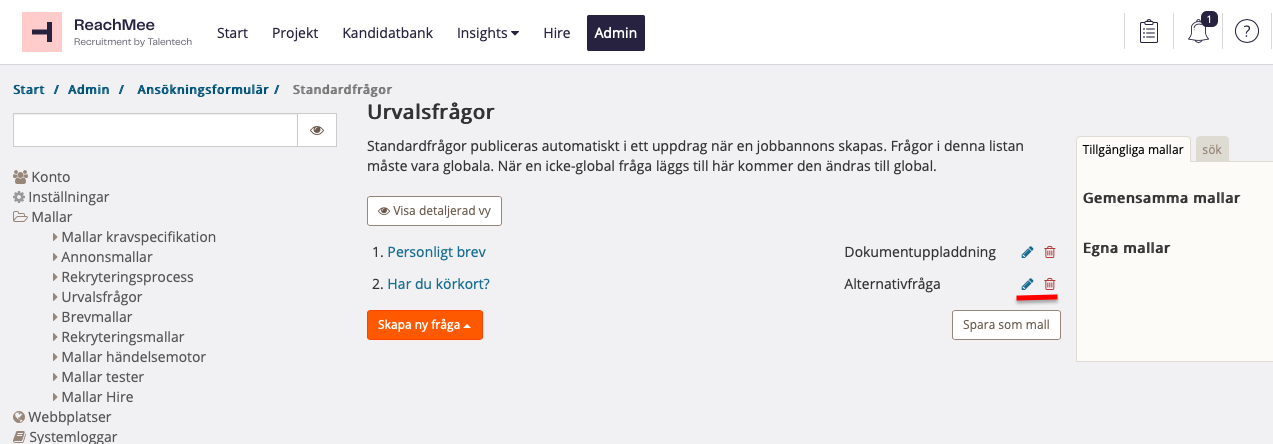
Task: Click Spara som mall button
Action: 1006,325
